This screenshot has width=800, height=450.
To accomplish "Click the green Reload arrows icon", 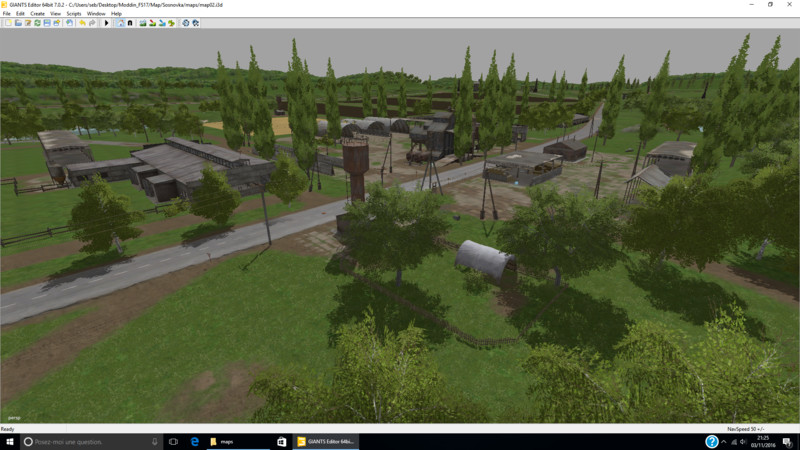I will coord(37,22).
